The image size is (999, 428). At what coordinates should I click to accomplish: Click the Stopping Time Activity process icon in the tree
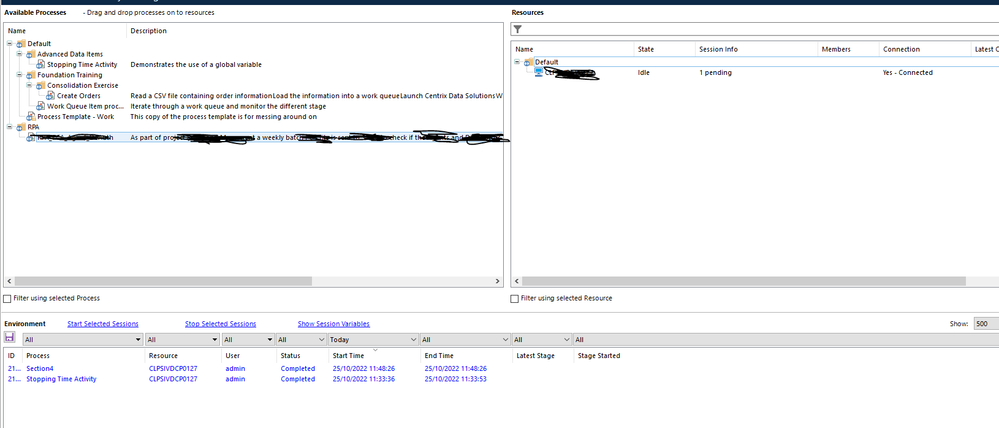click(x=41, y=64)
